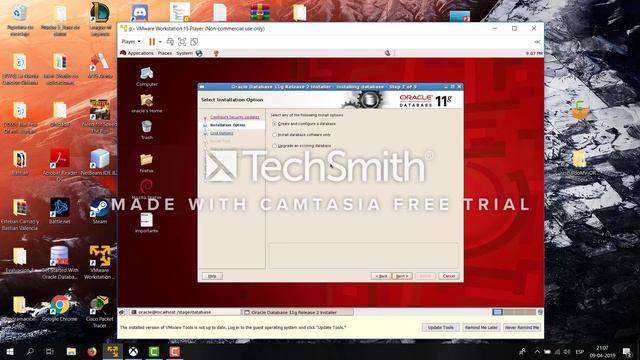The height and width of the screenshot is (360, 640).
Task: Open the dropdown arrow beside the pause button
Action: point(160,42)
